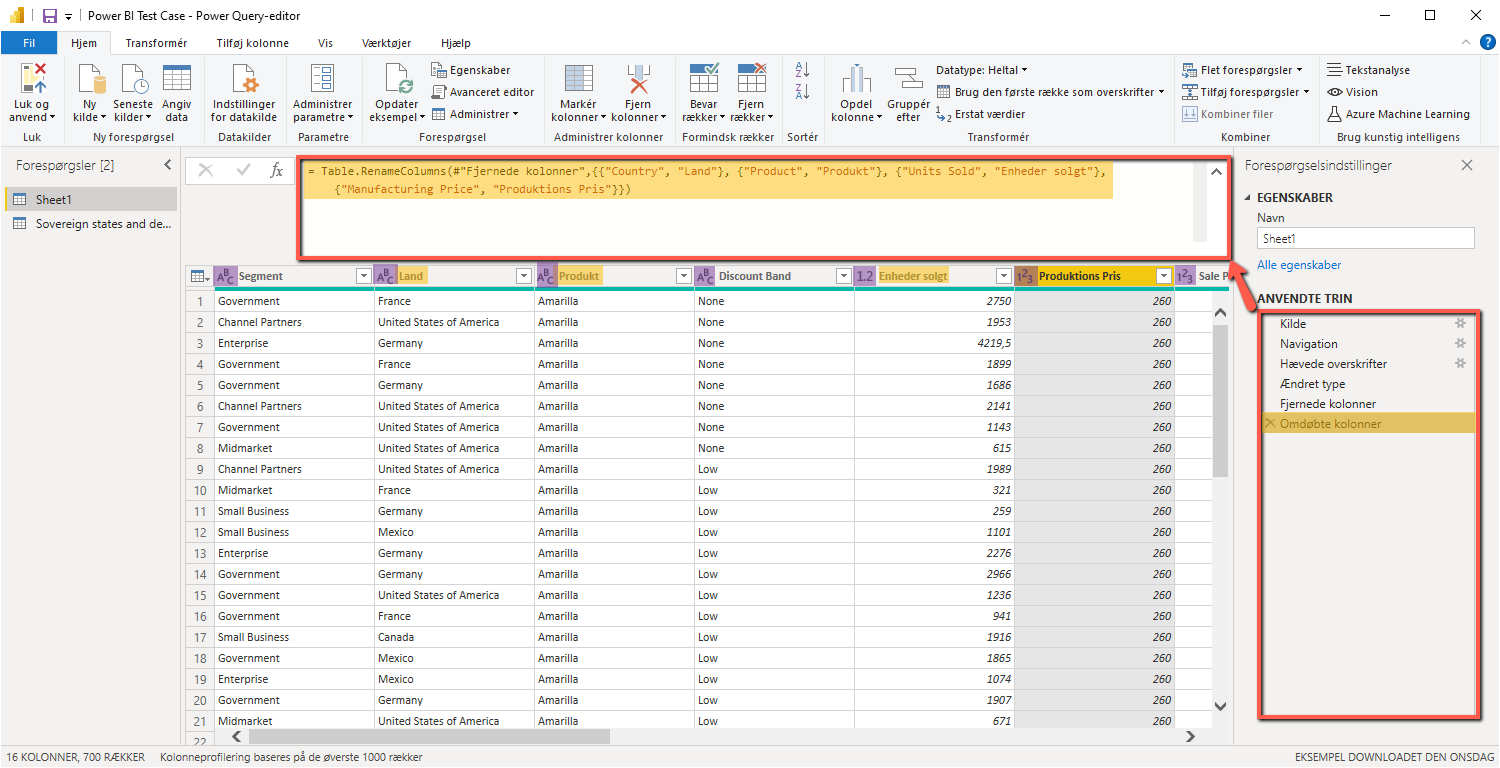Click the horizontal scrollbar of the data grid
This screenshot has width=1500, height=768.
[429, 736]
